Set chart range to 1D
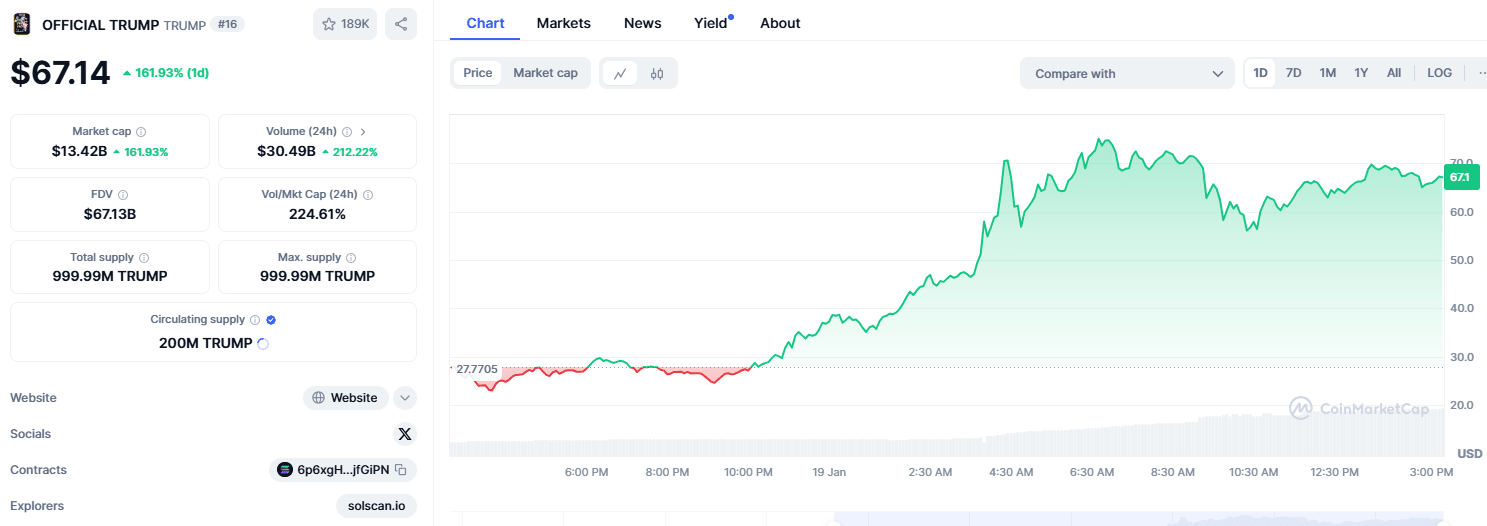The height and width of the screenshot is (526, 1487). pos(1261,73)
